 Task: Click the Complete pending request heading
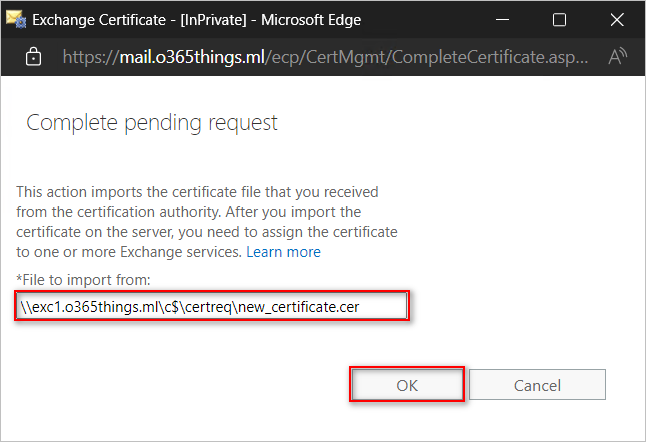pos(152,123)
